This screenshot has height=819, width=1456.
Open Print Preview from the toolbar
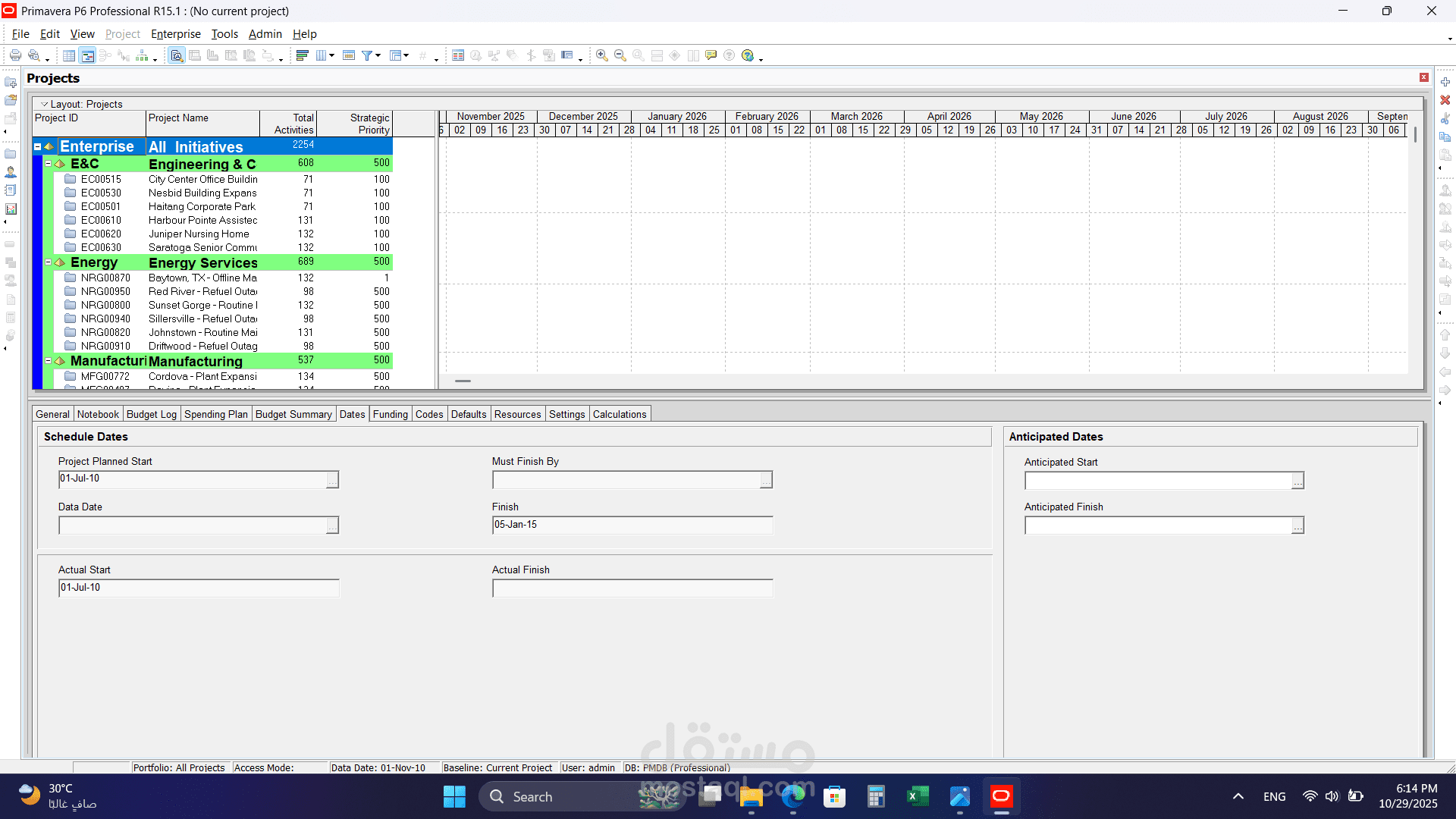(x=33, y=55)
